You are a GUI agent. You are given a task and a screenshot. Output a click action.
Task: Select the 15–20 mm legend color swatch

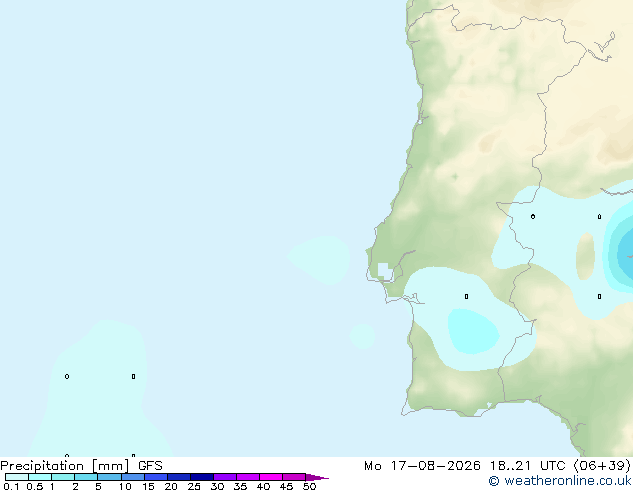pos(156,477)
